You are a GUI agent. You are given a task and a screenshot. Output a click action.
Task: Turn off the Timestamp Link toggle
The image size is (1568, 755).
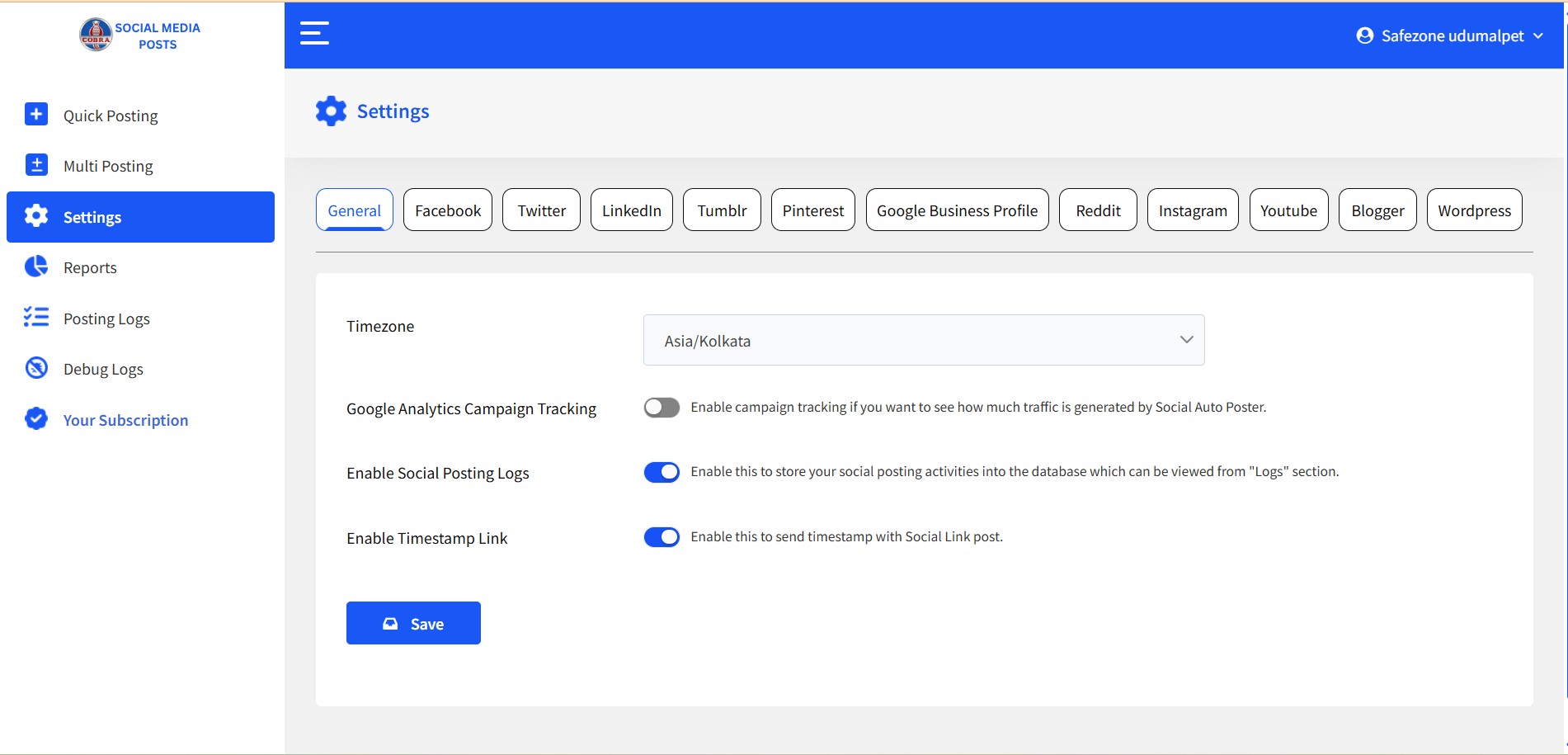[662, 537]
